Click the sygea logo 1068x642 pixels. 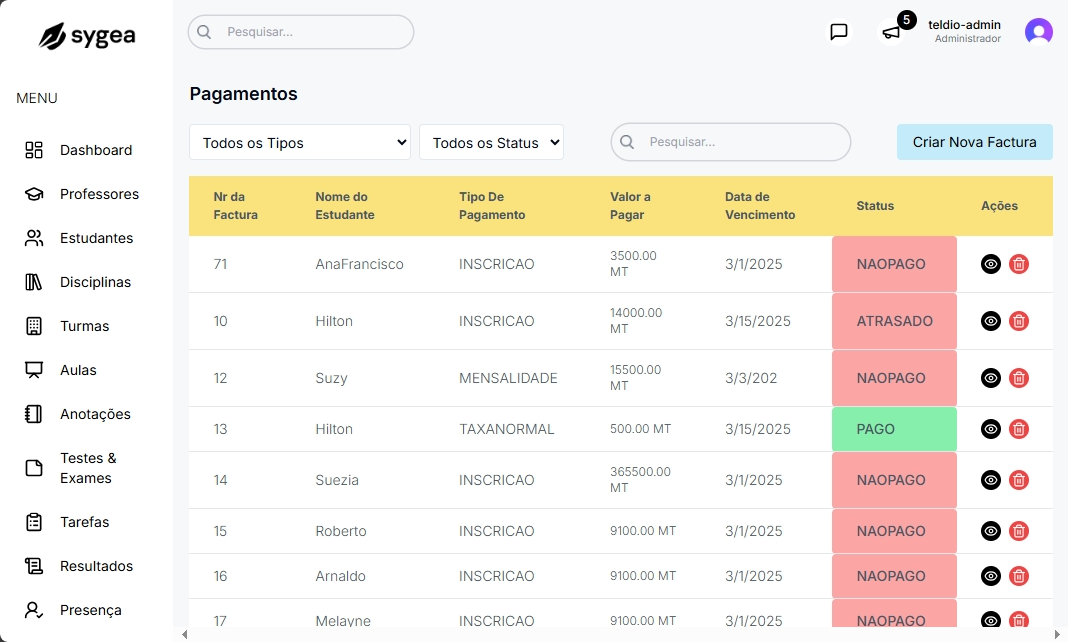click(x=87, y=36)
